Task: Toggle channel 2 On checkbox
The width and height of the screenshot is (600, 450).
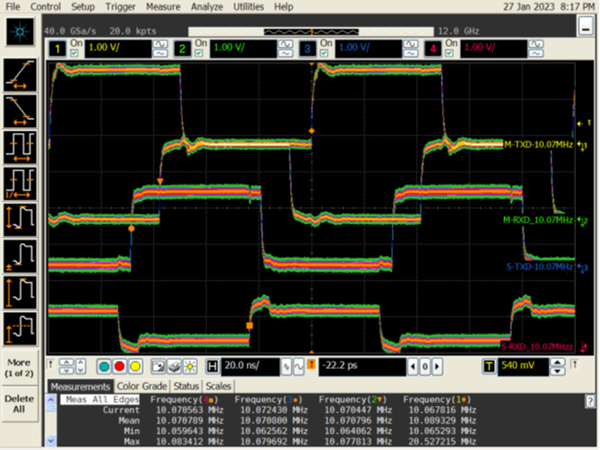Action: (x=199, y=54)
